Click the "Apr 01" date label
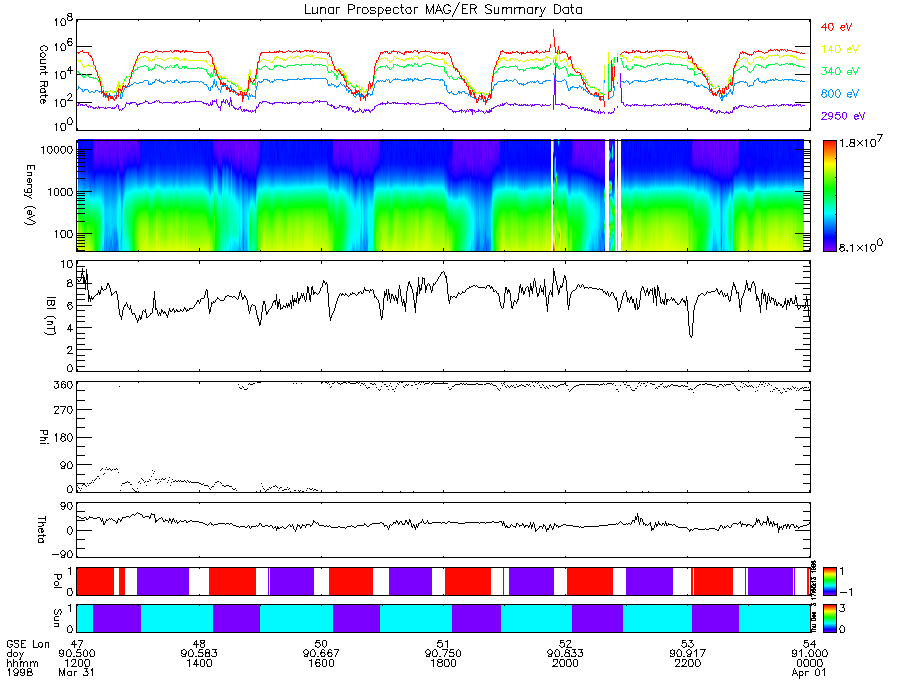The height and width of the screenshot is (700, 900). point(809,672)
